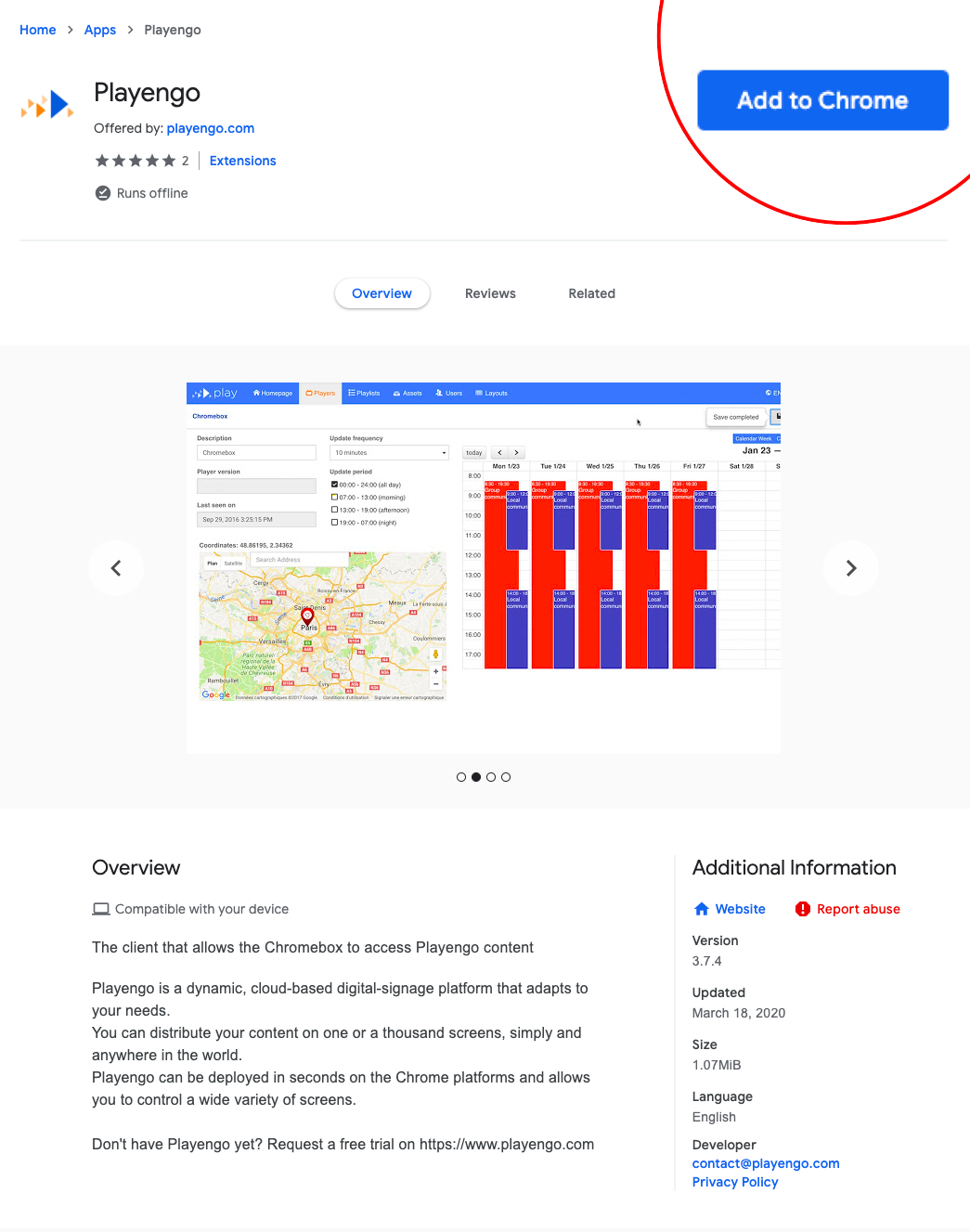Click the Overview section heading
The height and width of the screenshot is (1232, 970).
136,867
